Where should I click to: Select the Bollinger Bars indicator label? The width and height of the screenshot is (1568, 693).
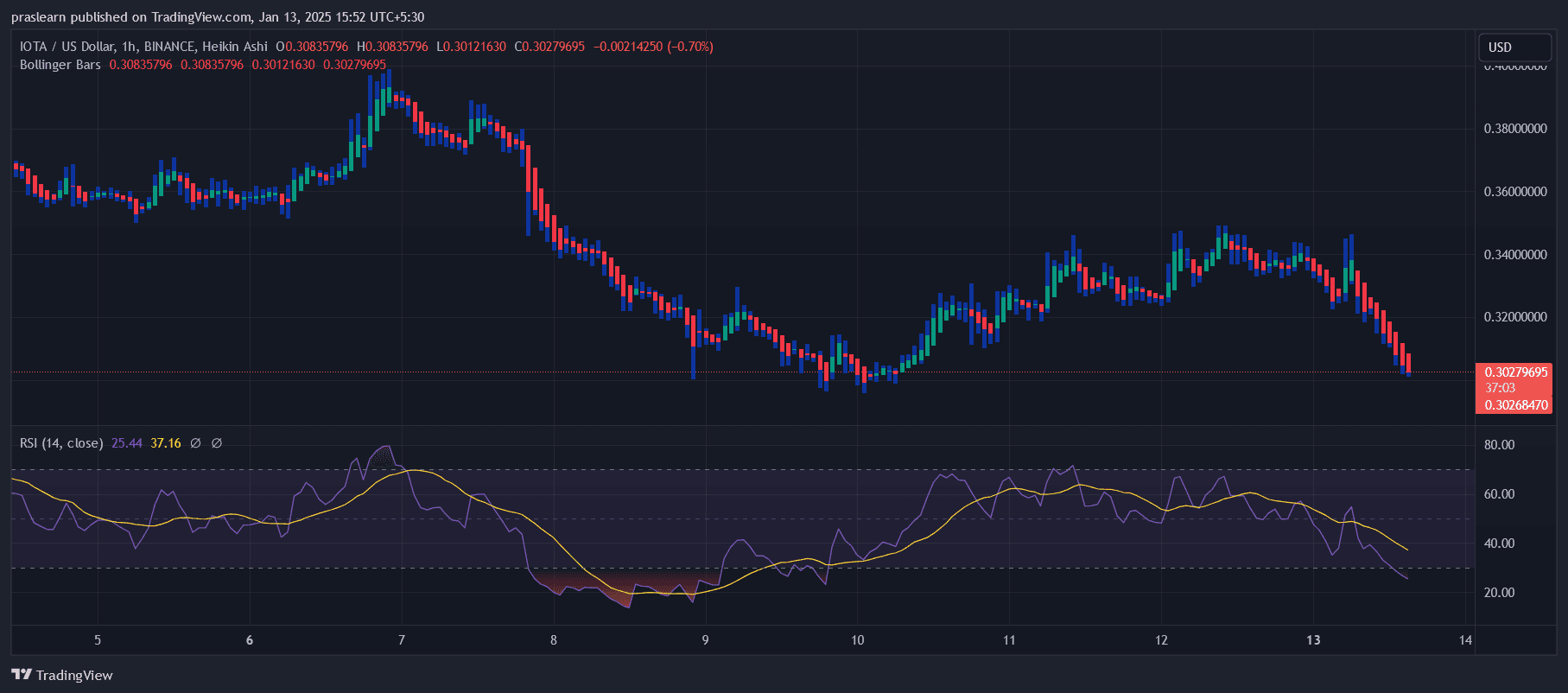[x=60, y=65]
